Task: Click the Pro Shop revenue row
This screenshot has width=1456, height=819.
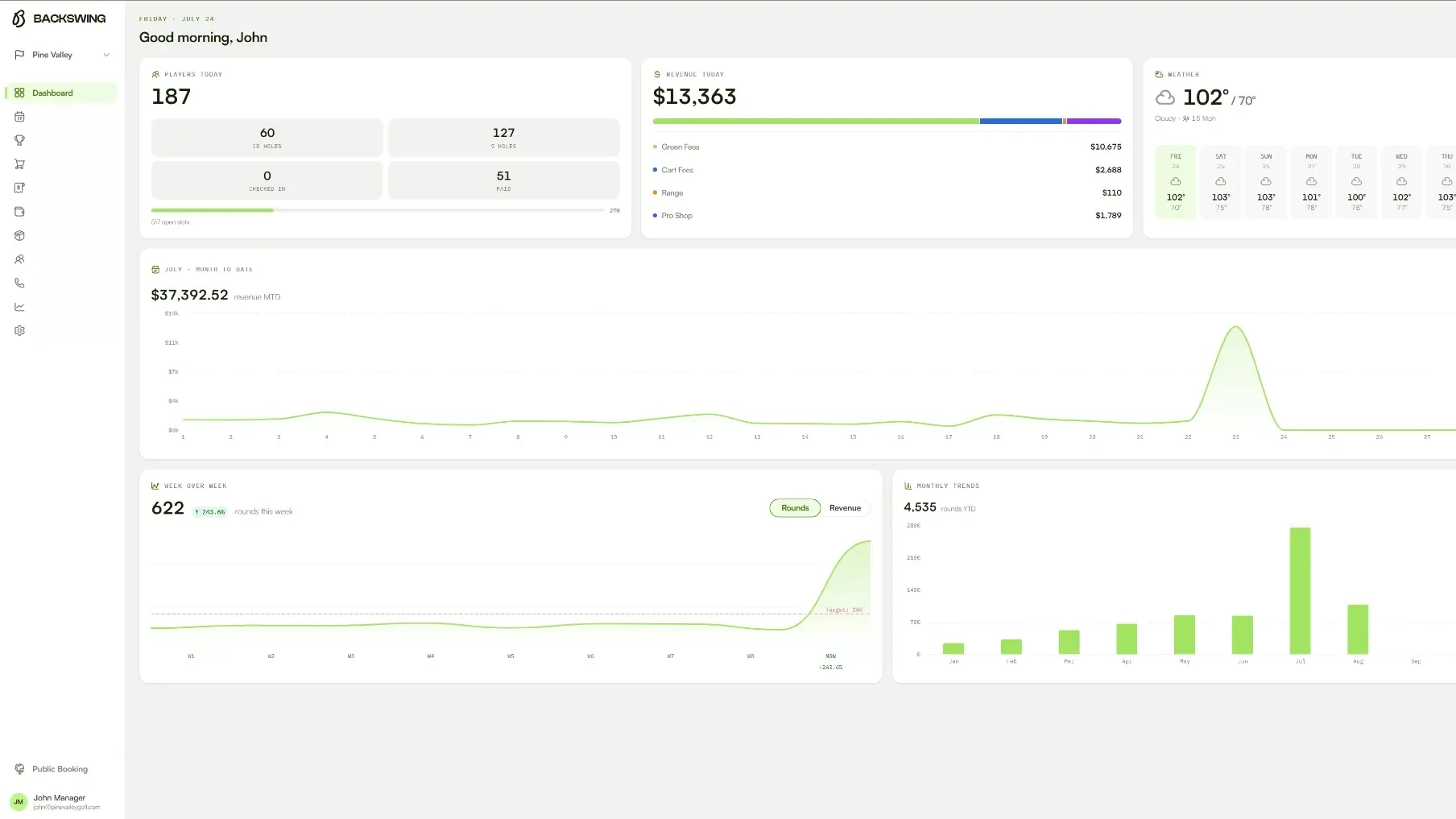Action: point(887,216)
